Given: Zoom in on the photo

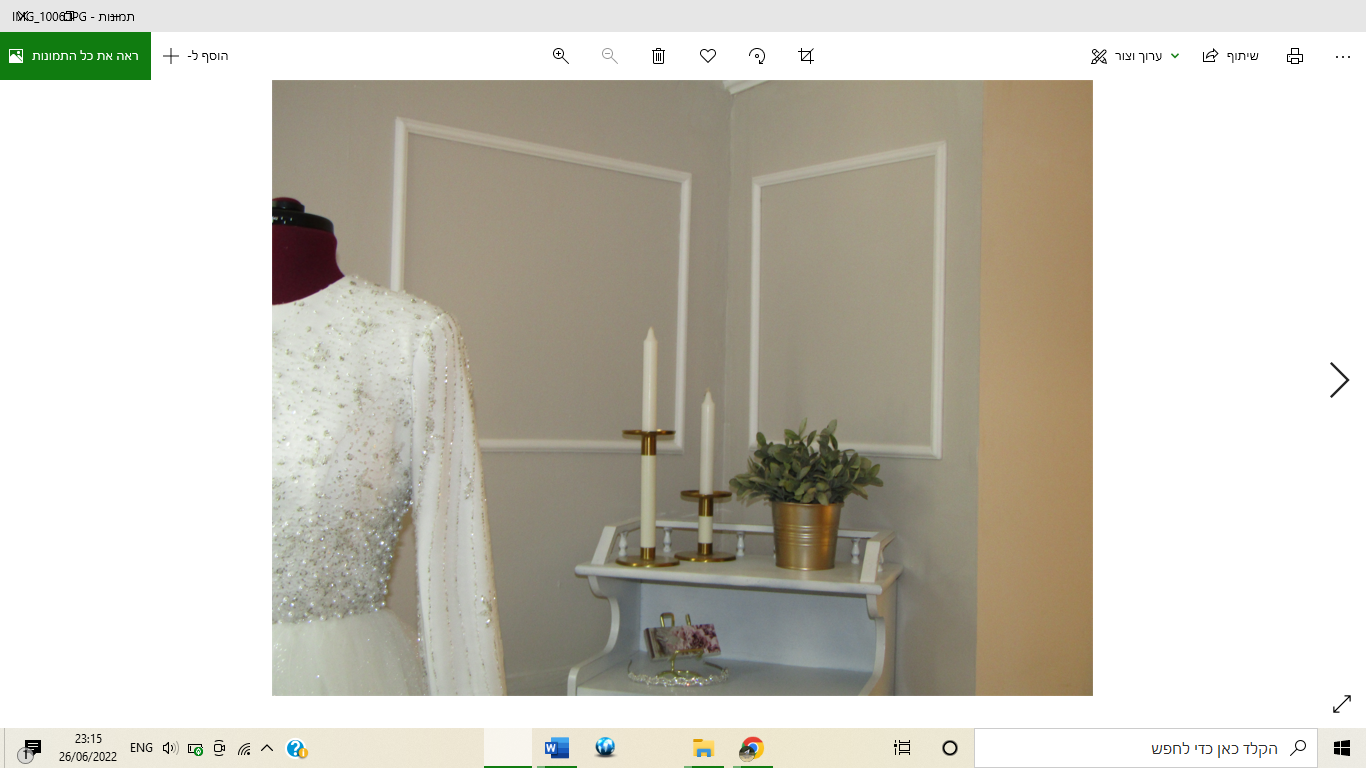Looking at the screenshot, I should pos(561,56).
